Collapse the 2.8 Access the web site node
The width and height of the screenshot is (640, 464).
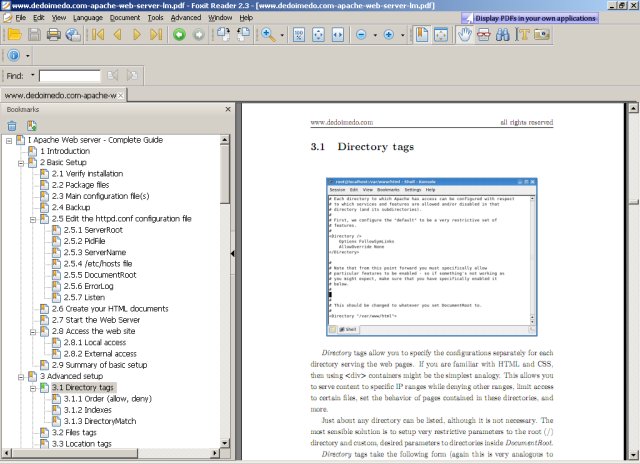pyautogui.click(x=33, y=332)
